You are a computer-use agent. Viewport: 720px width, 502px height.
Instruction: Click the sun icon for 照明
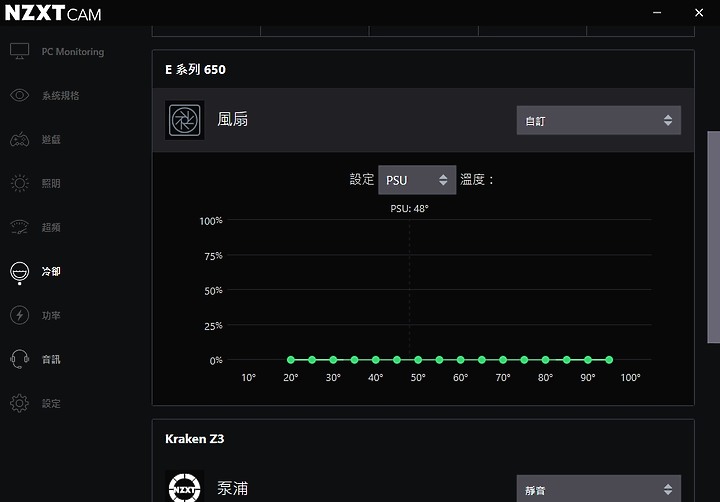tap(19, 183)
